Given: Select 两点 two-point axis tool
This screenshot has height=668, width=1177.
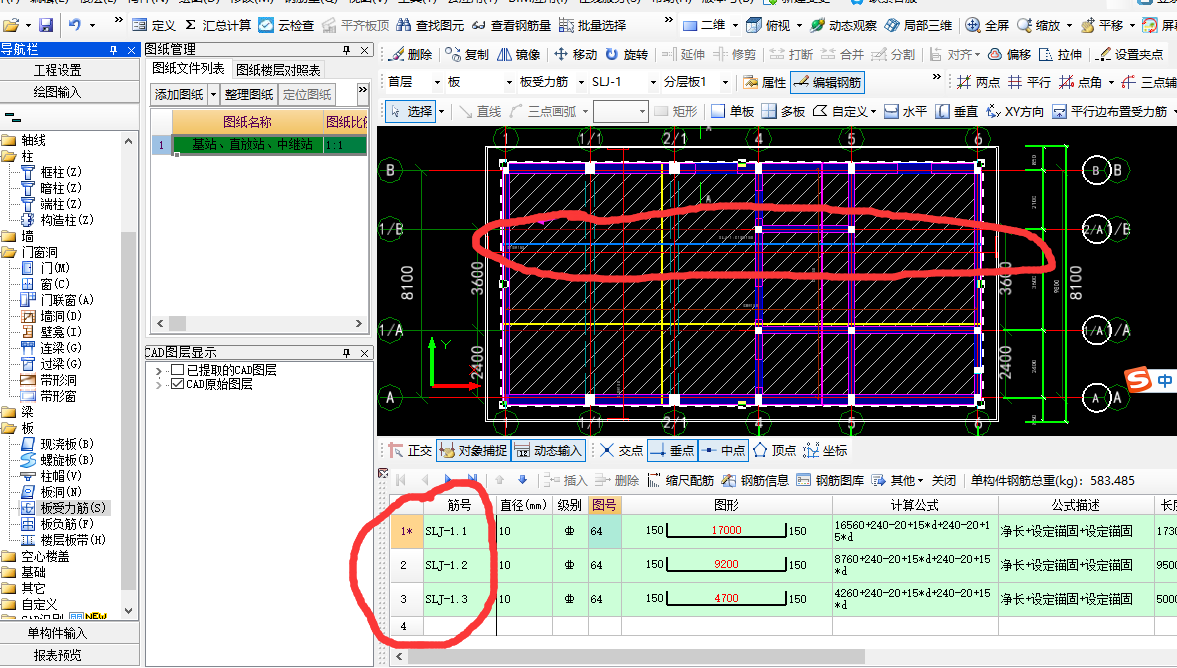Looking at the screenshot, I should [979, 82].
